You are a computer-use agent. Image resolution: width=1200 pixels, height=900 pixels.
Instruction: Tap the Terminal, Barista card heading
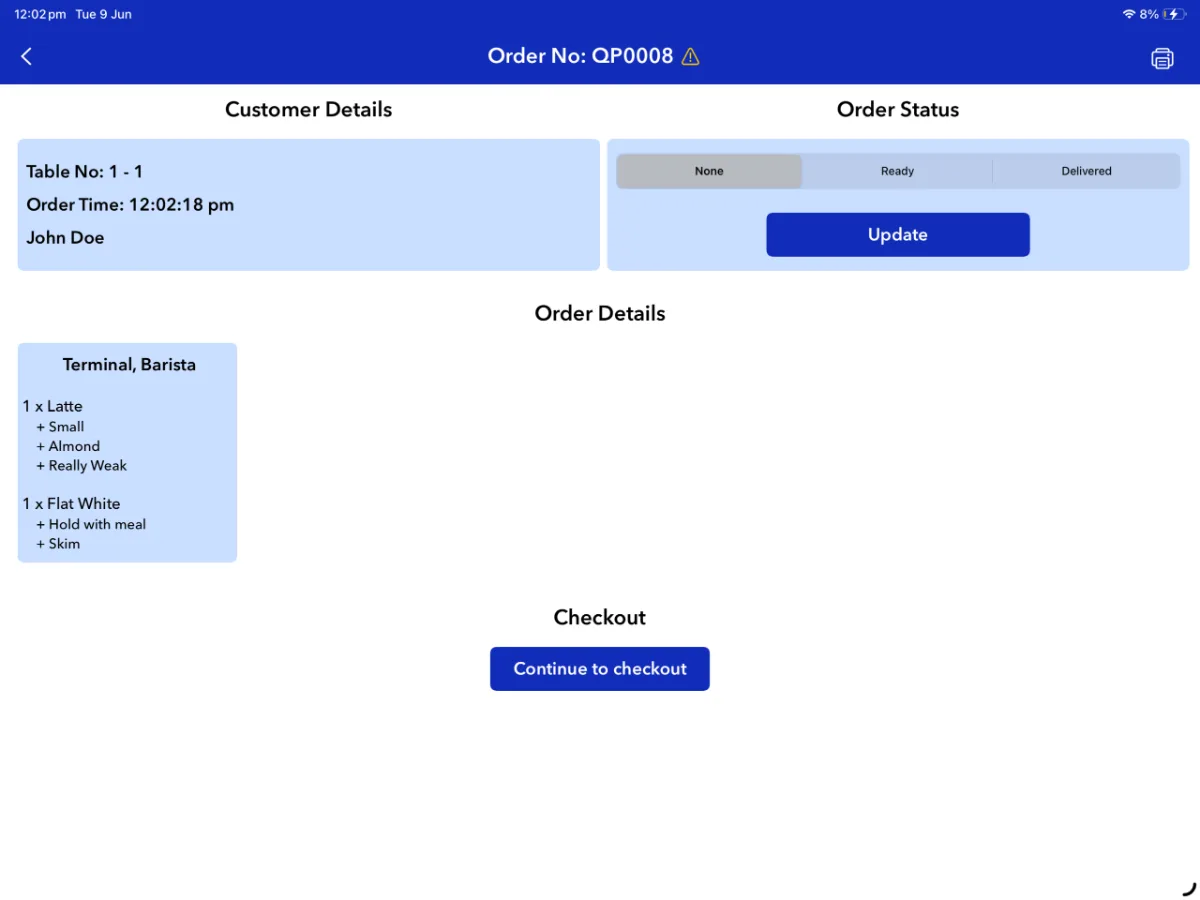(x=129, y=365)
